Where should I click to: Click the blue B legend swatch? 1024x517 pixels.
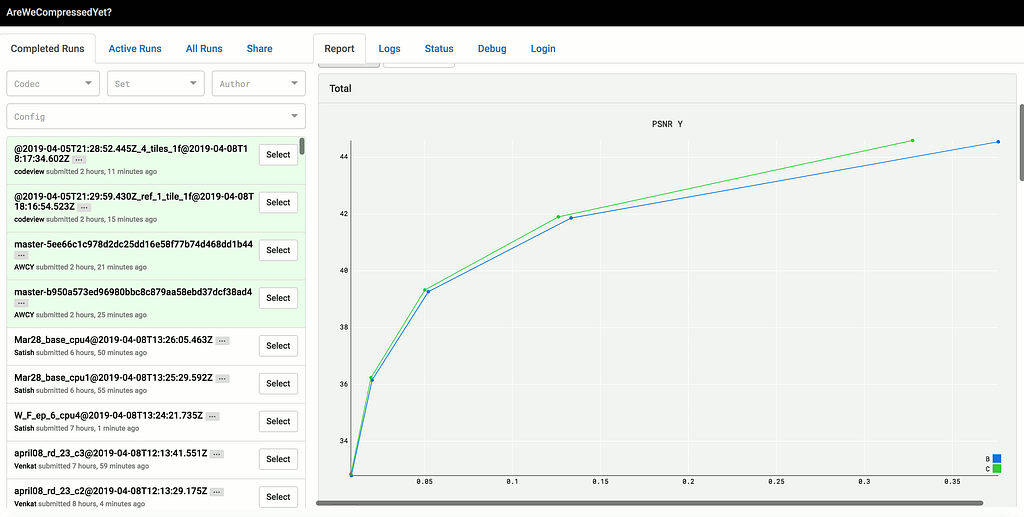coord(997,459)
